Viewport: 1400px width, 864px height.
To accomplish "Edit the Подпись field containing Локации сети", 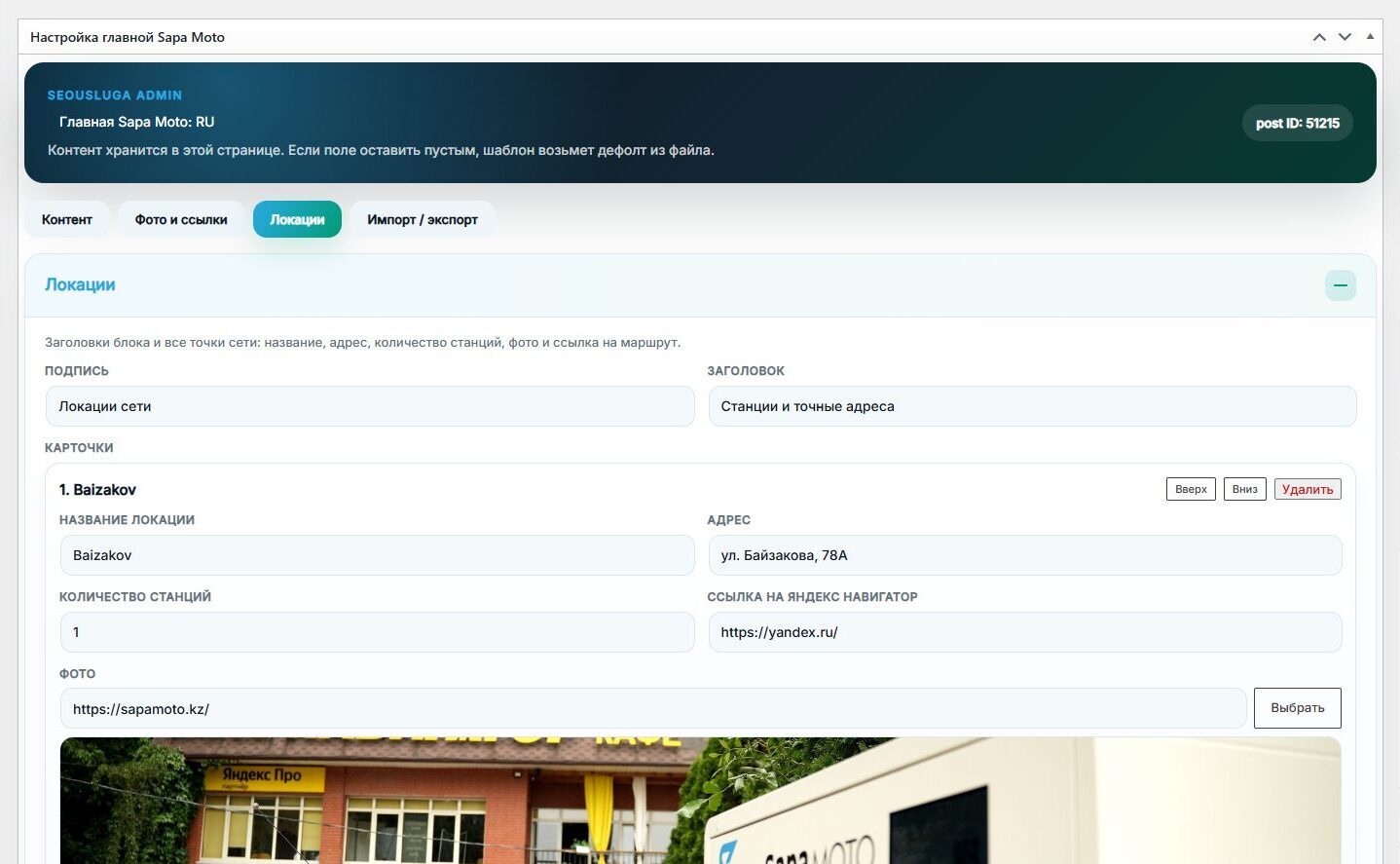I will pos(370,406).
